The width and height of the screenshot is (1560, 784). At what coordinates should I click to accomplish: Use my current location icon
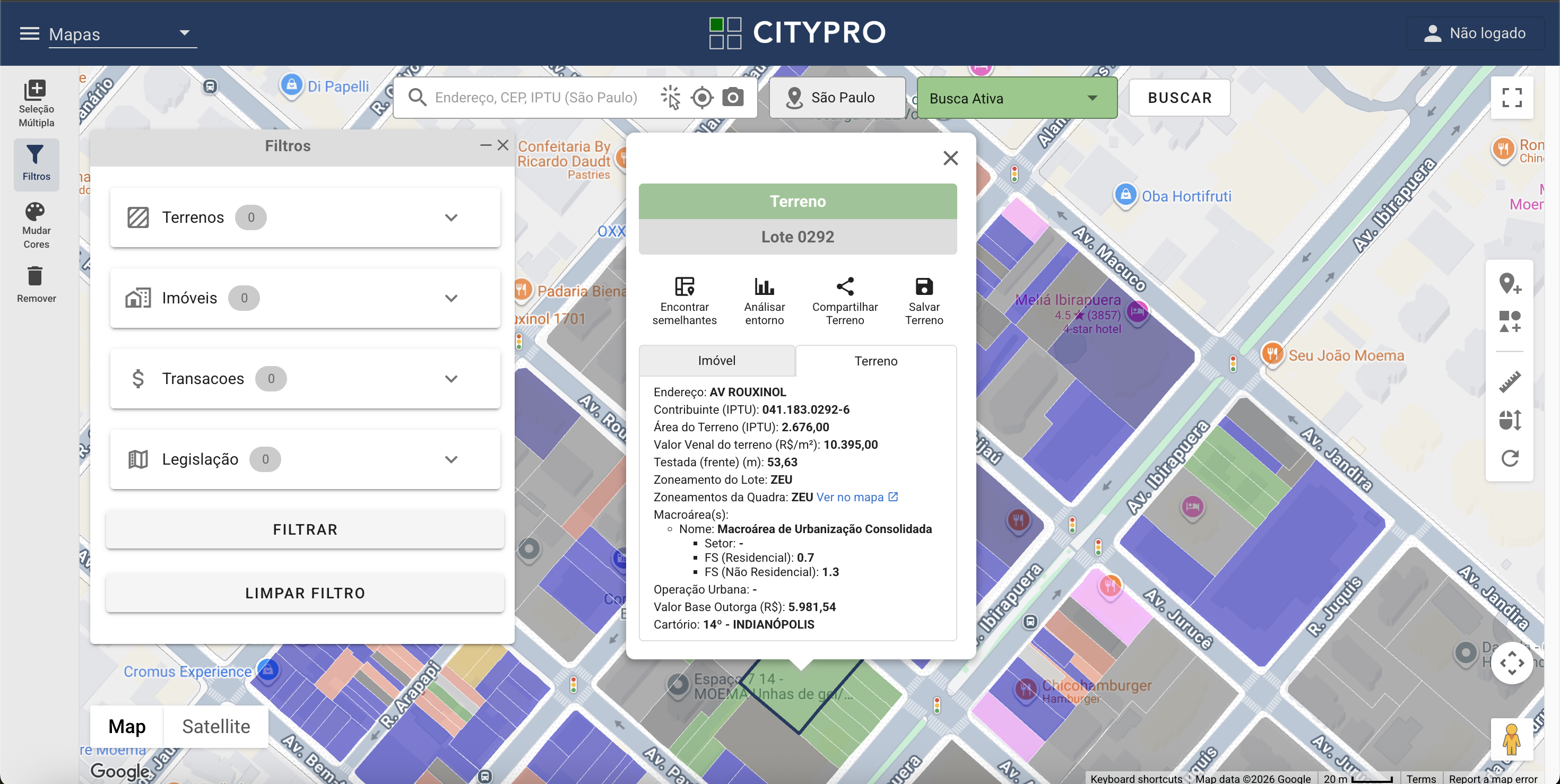coord(702,98)
